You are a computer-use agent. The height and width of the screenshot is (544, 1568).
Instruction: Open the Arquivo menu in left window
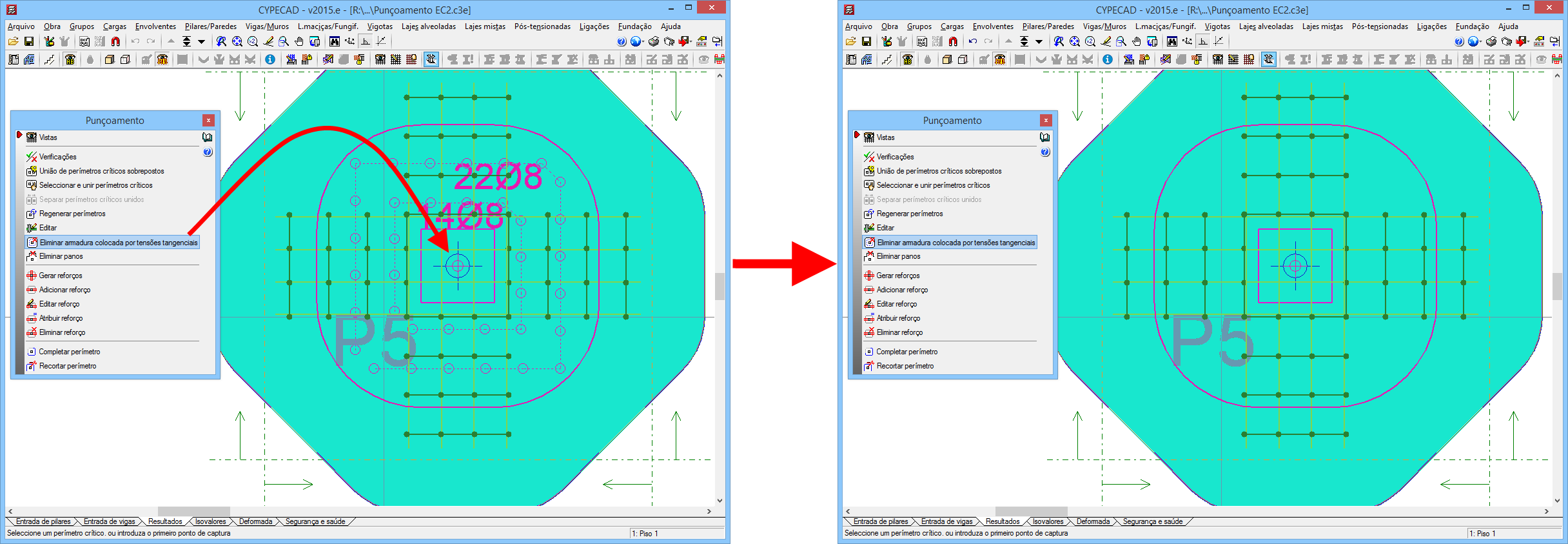click(21, 26)
